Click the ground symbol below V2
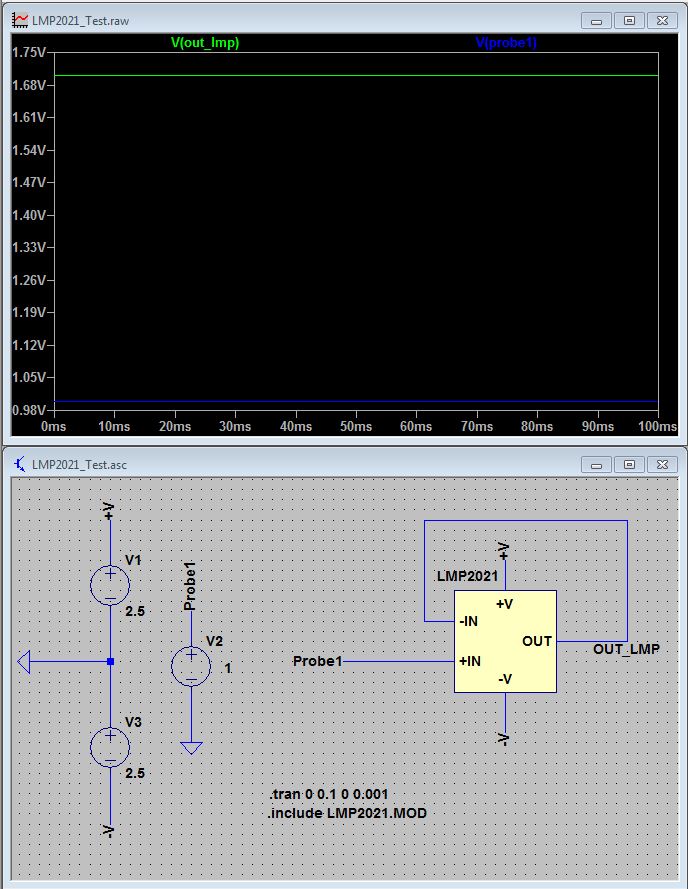 point(191,748)
